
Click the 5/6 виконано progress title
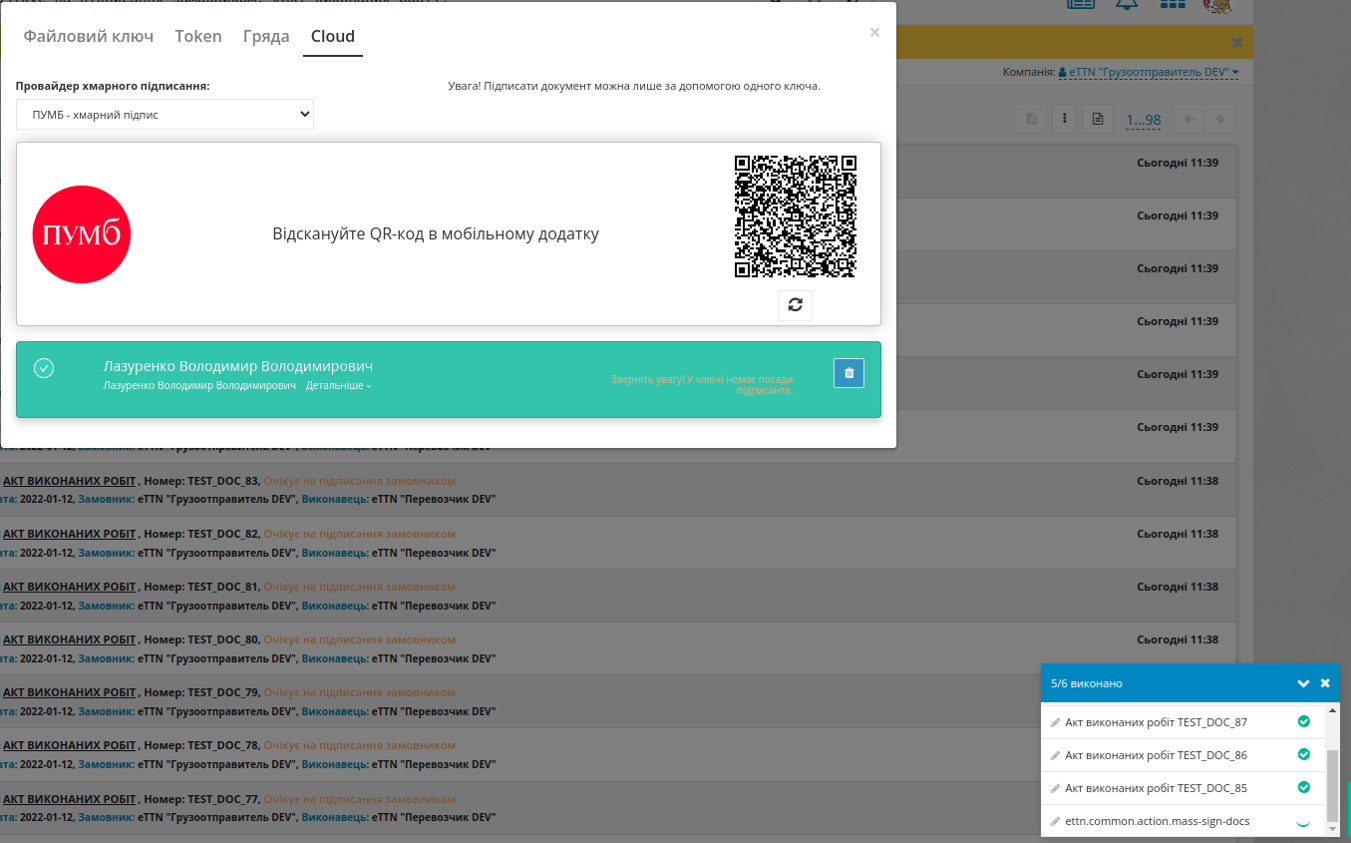click(1087, 683)
